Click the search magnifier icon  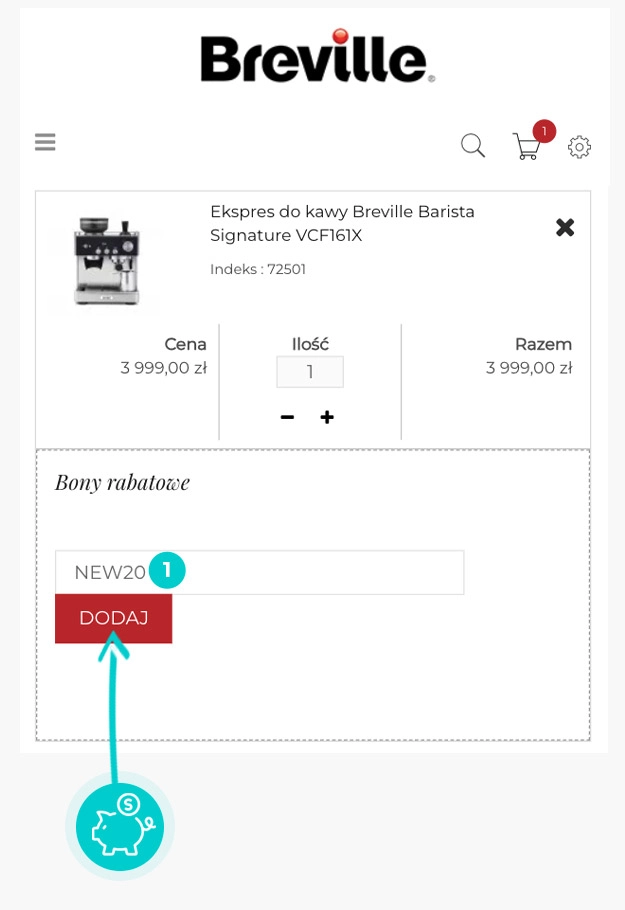[473, 146]
